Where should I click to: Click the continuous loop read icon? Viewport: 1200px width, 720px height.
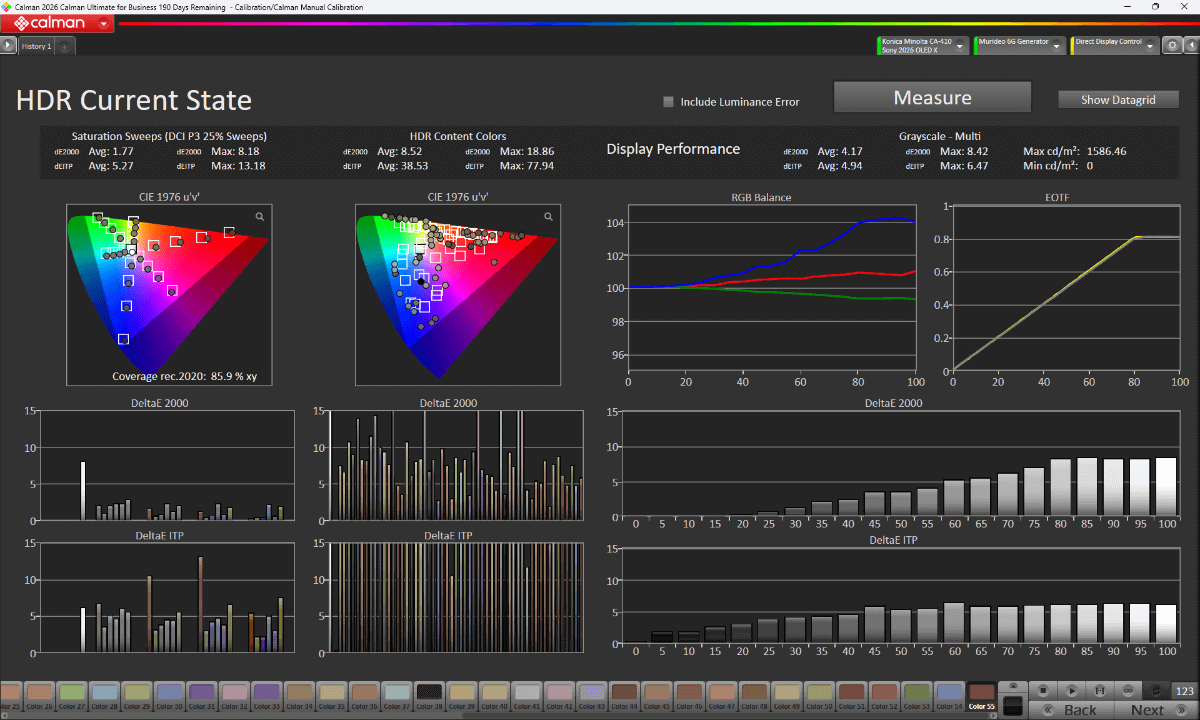pos(1128,690)
